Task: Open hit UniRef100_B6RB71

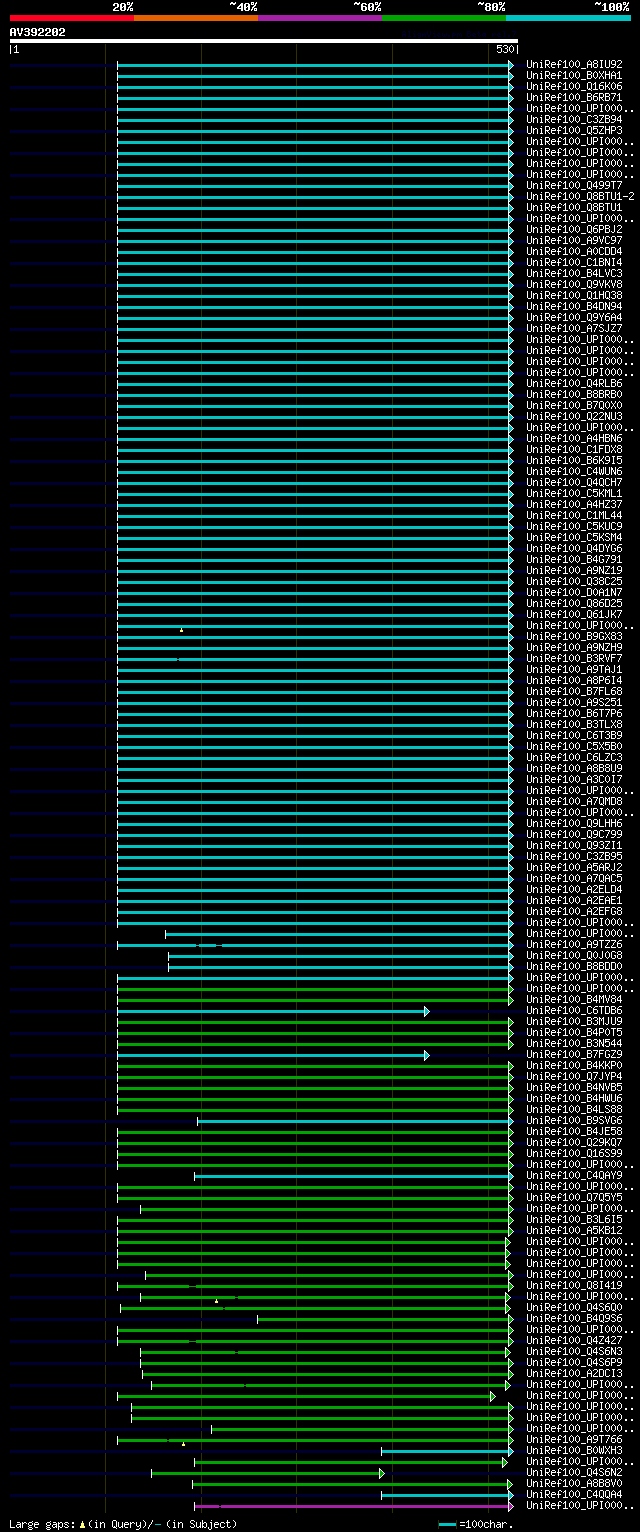Action: click(574, 97)
